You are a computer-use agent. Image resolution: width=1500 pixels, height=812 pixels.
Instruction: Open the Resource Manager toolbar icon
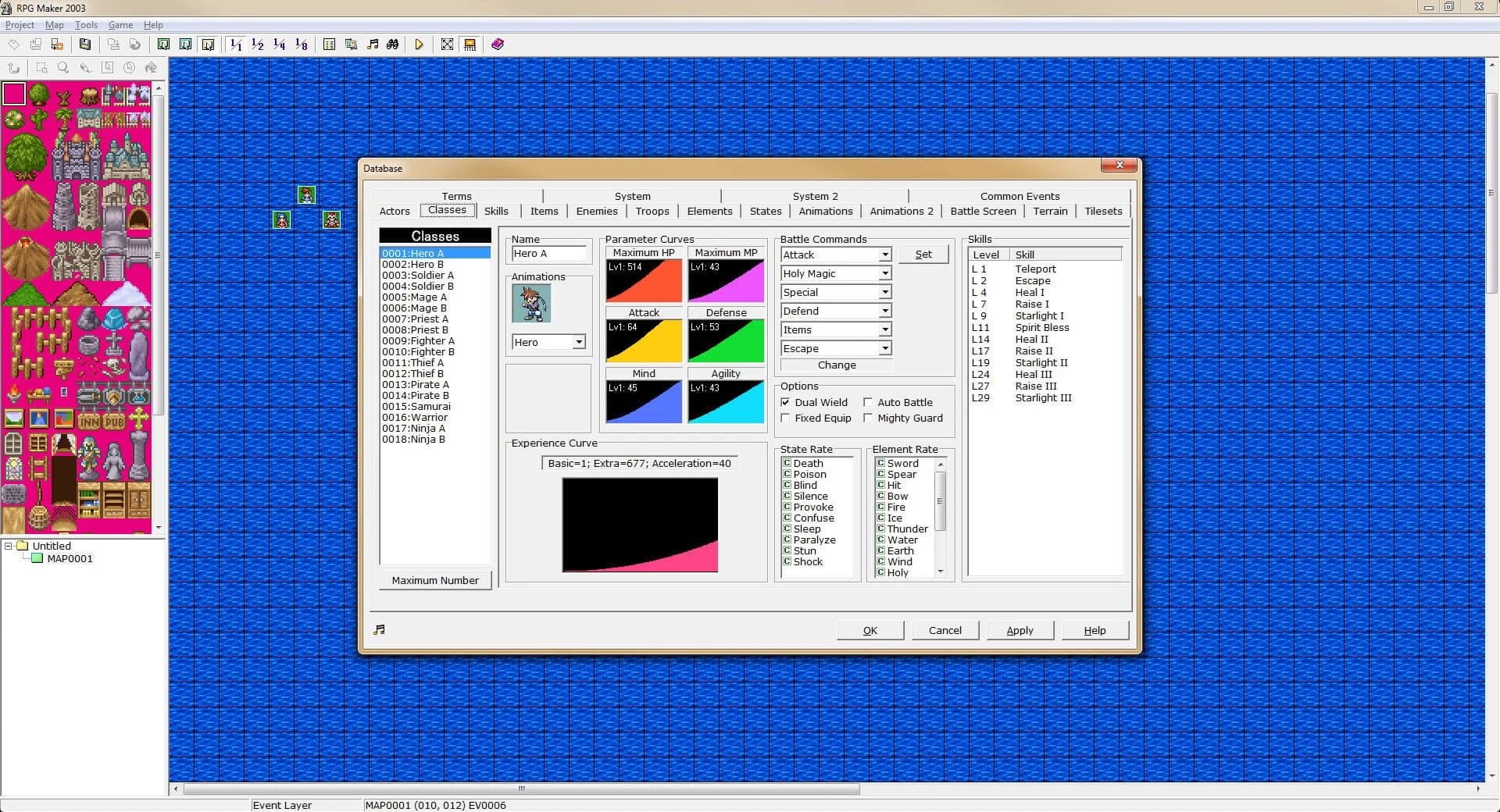351,45
